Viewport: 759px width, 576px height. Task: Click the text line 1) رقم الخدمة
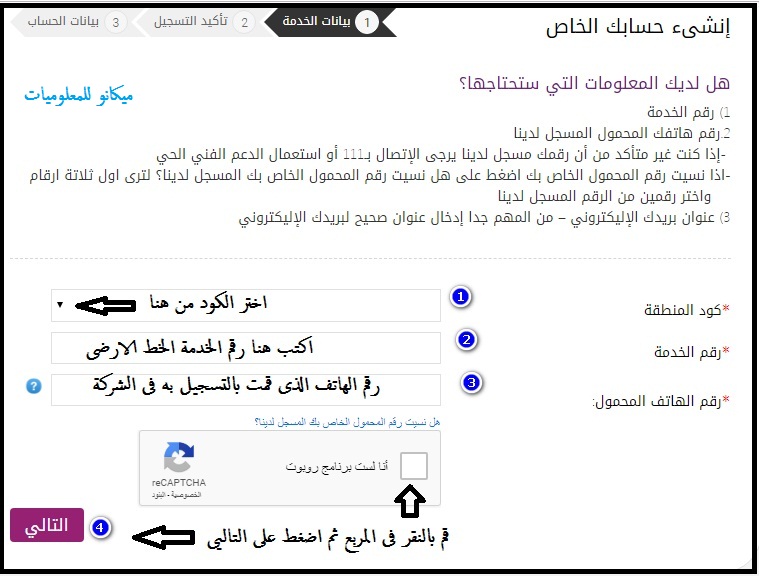coord(688,112)
